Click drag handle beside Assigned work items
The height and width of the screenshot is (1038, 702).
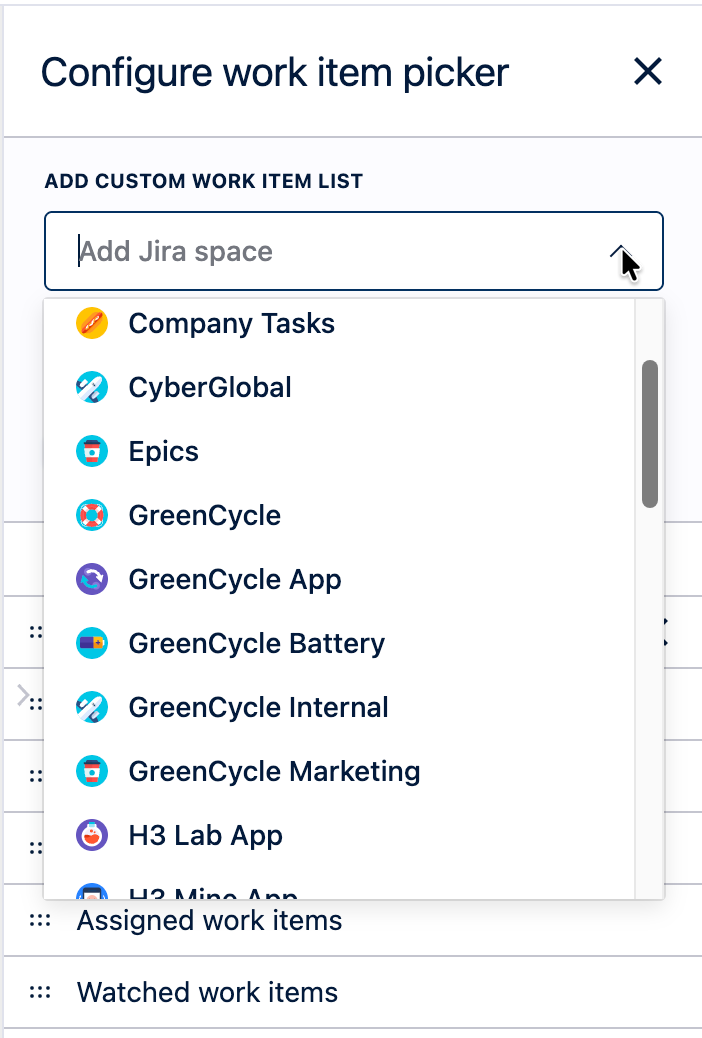tap(40, 920)
